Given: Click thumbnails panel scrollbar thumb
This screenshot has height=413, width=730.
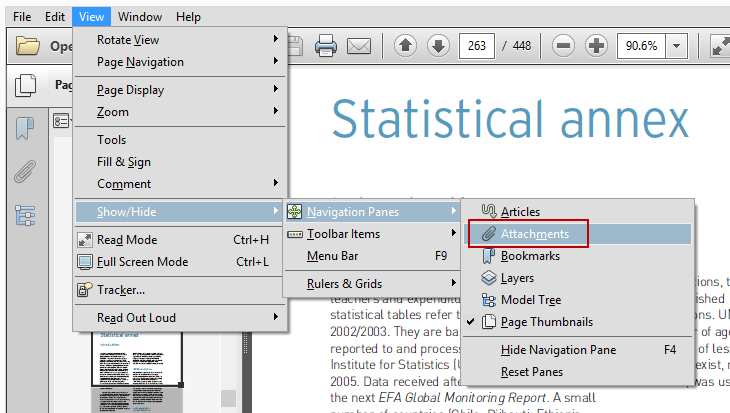Looking at the screenshot, I should click(228, 399).
